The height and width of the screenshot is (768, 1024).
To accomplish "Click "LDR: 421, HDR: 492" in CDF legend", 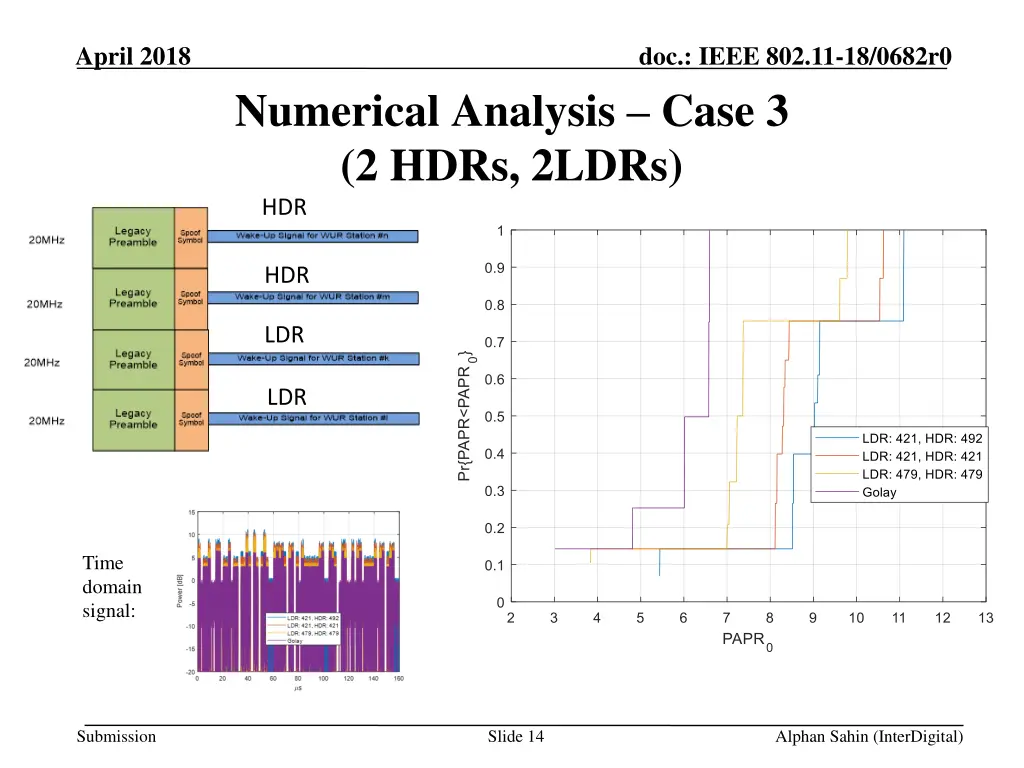I will pyautogui.click(x=921, y=438).
